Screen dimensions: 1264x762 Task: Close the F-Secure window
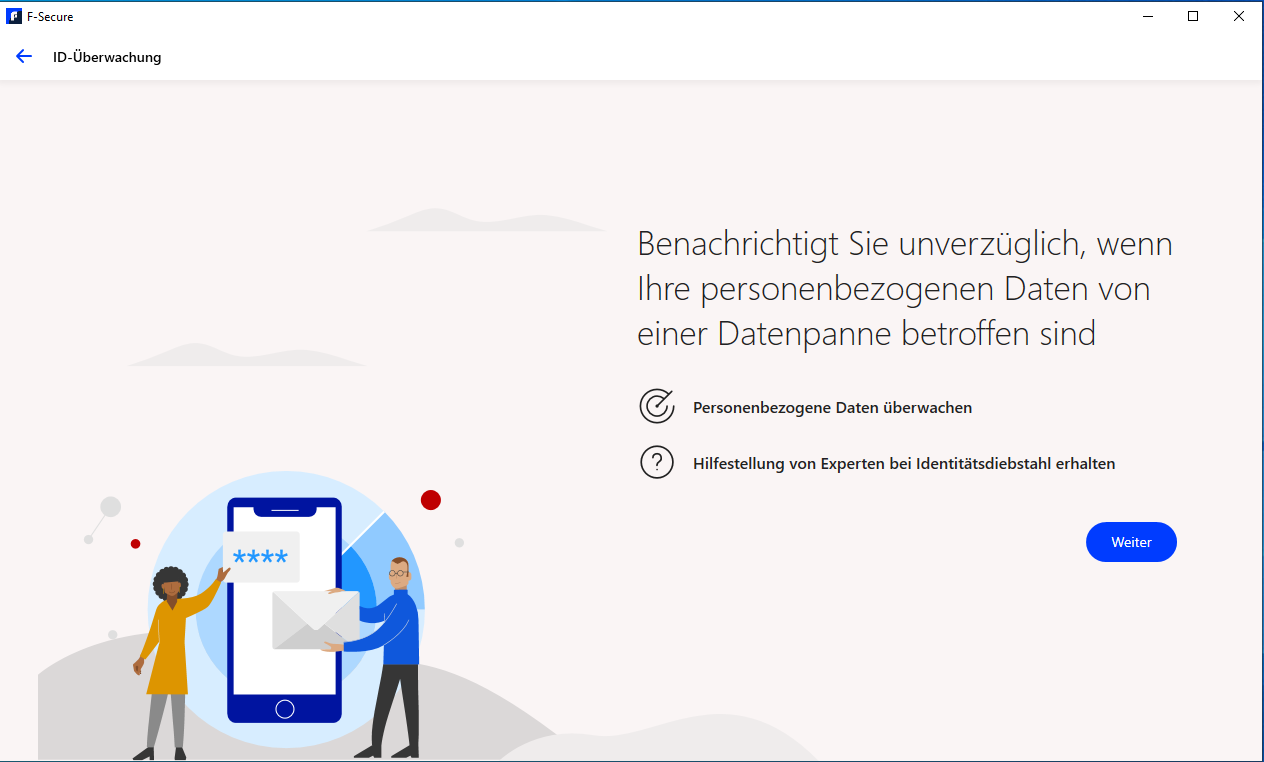[1239, 16]
